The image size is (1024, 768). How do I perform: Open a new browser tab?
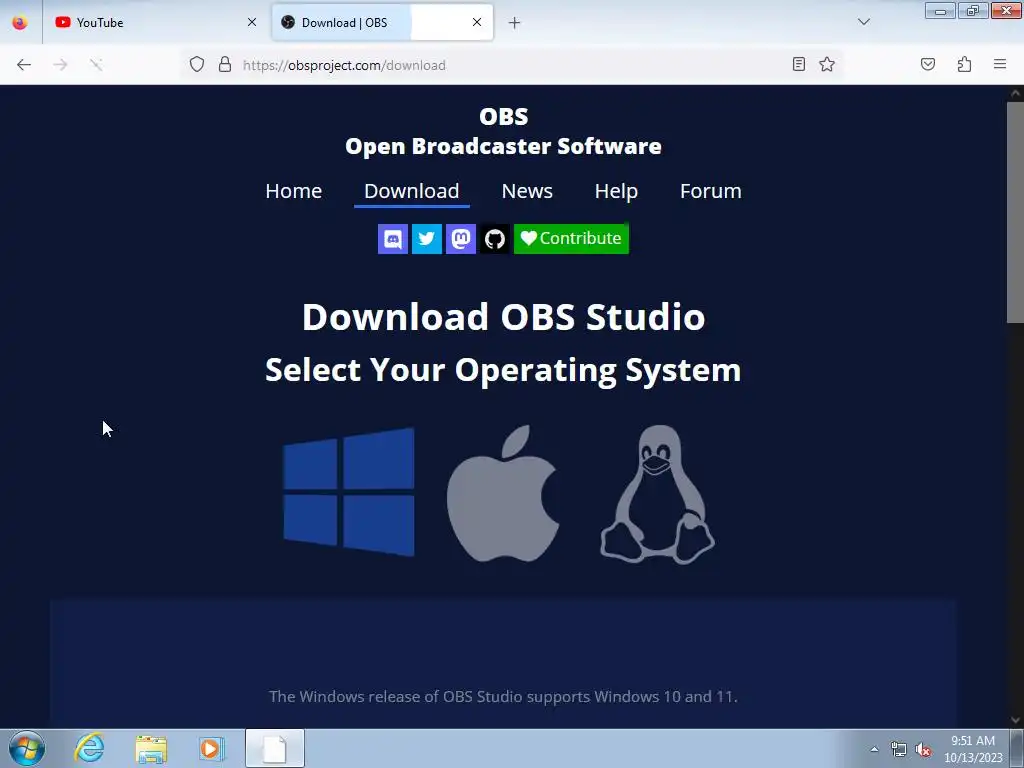(x=515, y=23)
